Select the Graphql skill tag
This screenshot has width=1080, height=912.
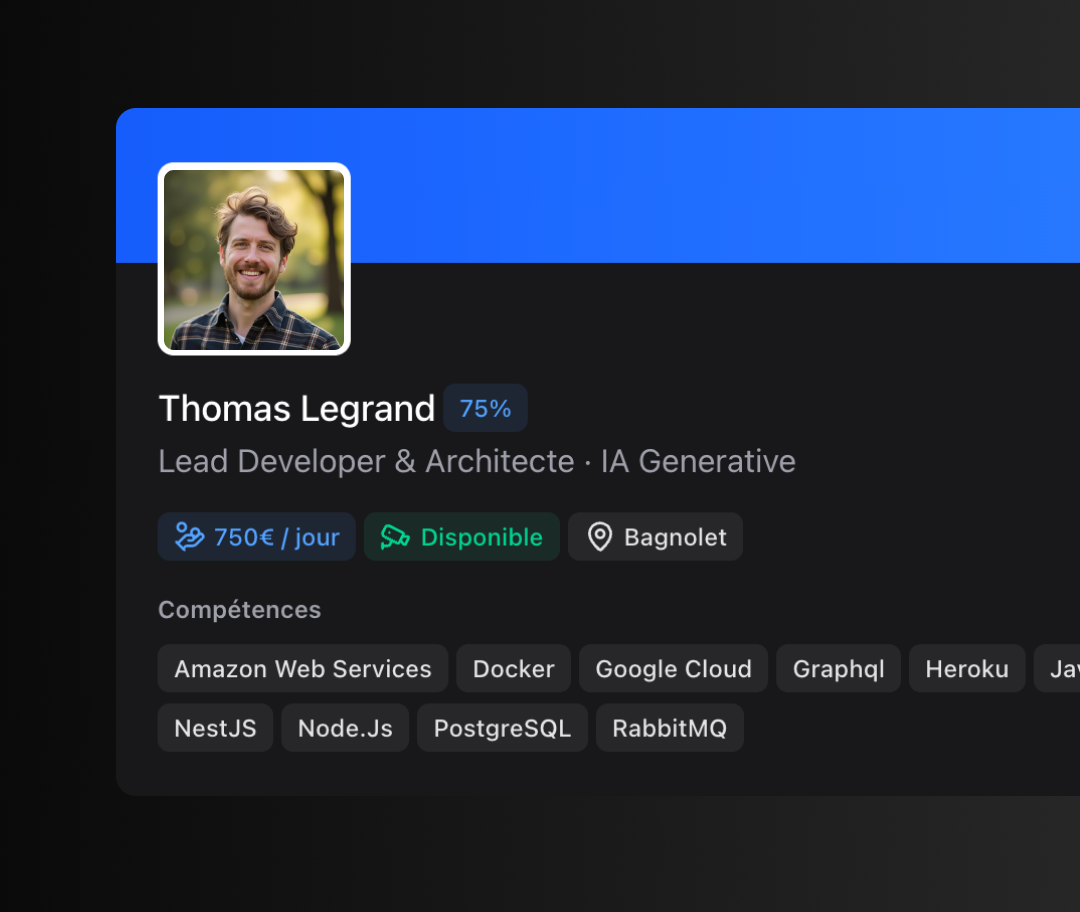[x=838, y=669]
